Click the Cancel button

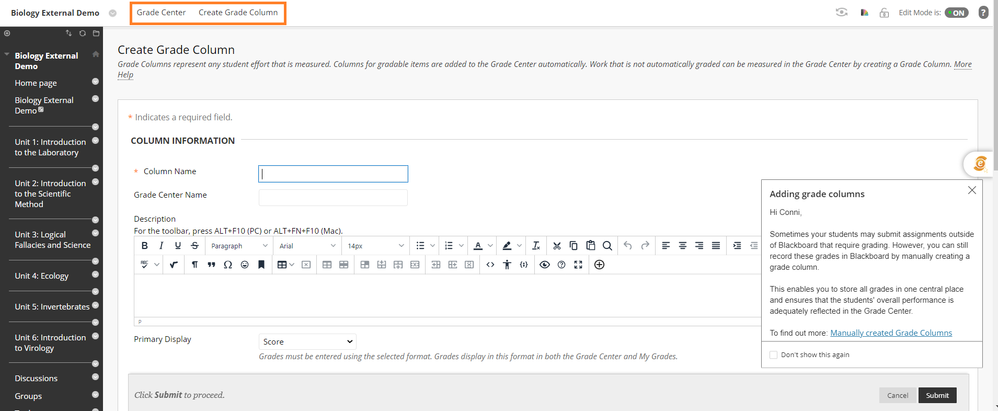[897, 395]
